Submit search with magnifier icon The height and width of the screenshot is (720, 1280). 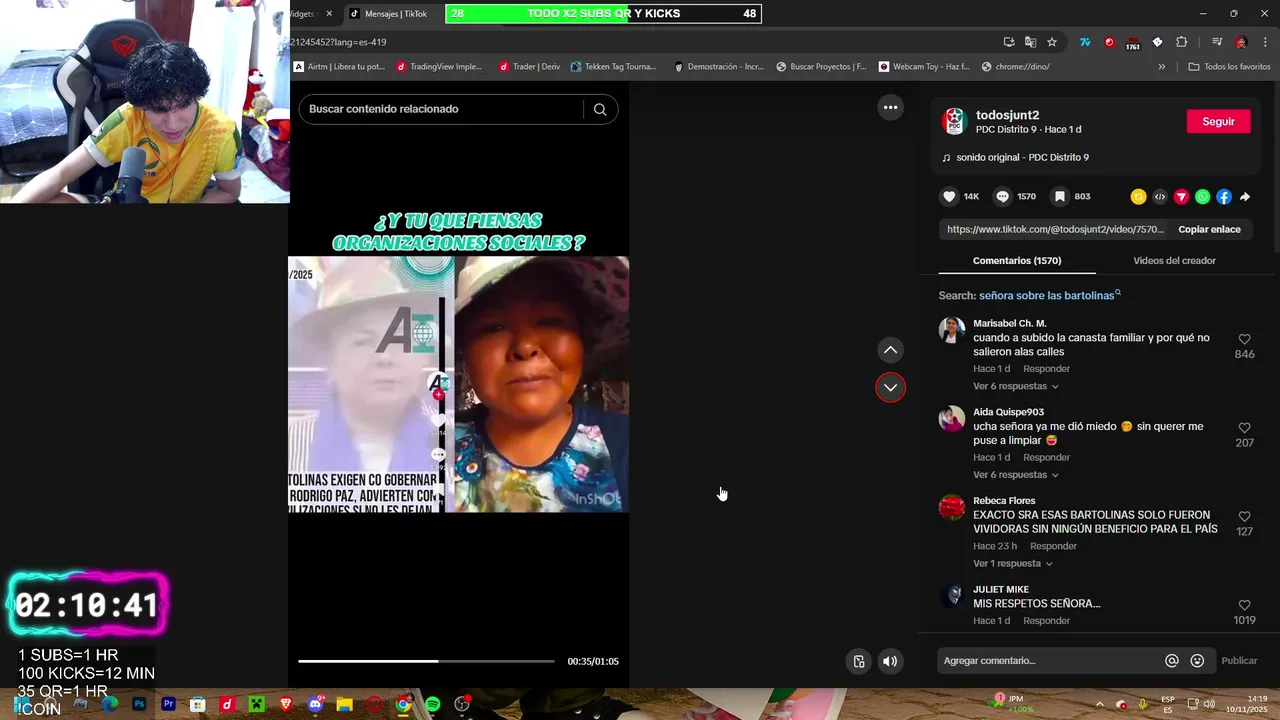[x=600, y=109]
